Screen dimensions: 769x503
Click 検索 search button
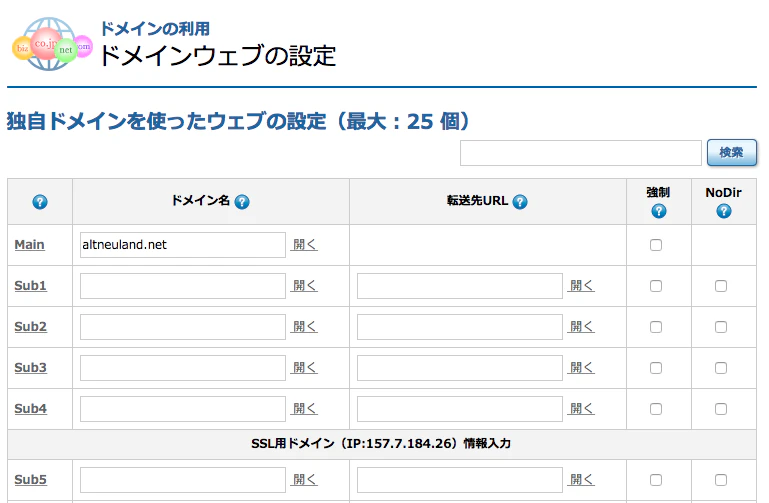click(731, 152)
